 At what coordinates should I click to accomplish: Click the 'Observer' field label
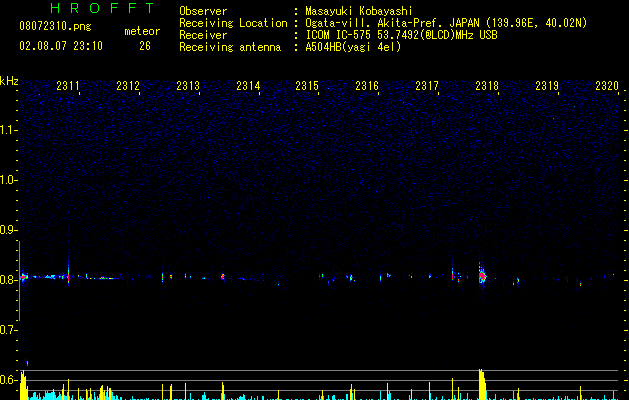pyautogui.click(x=203, y=11)
